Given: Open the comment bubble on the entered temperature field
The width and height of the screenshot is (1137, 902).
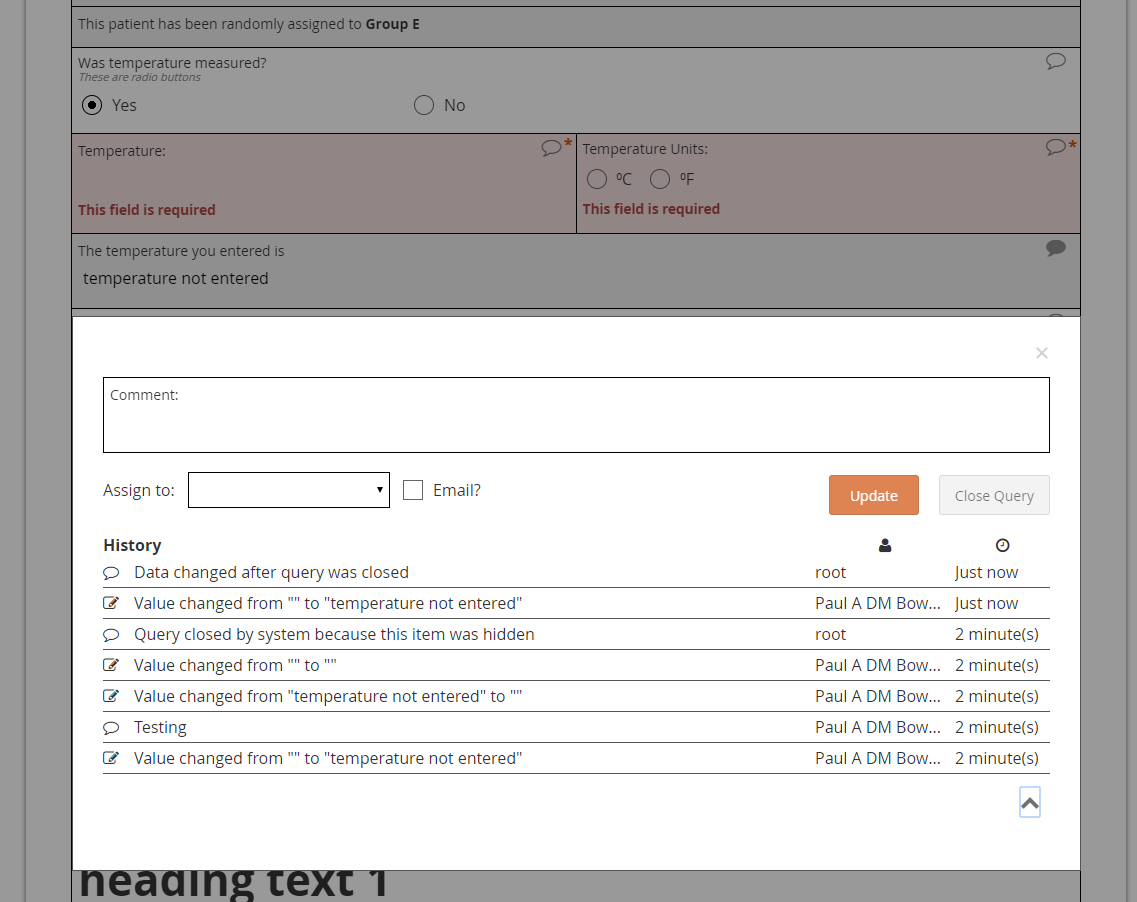Looking at the screenshot, I should [1056, 248].
